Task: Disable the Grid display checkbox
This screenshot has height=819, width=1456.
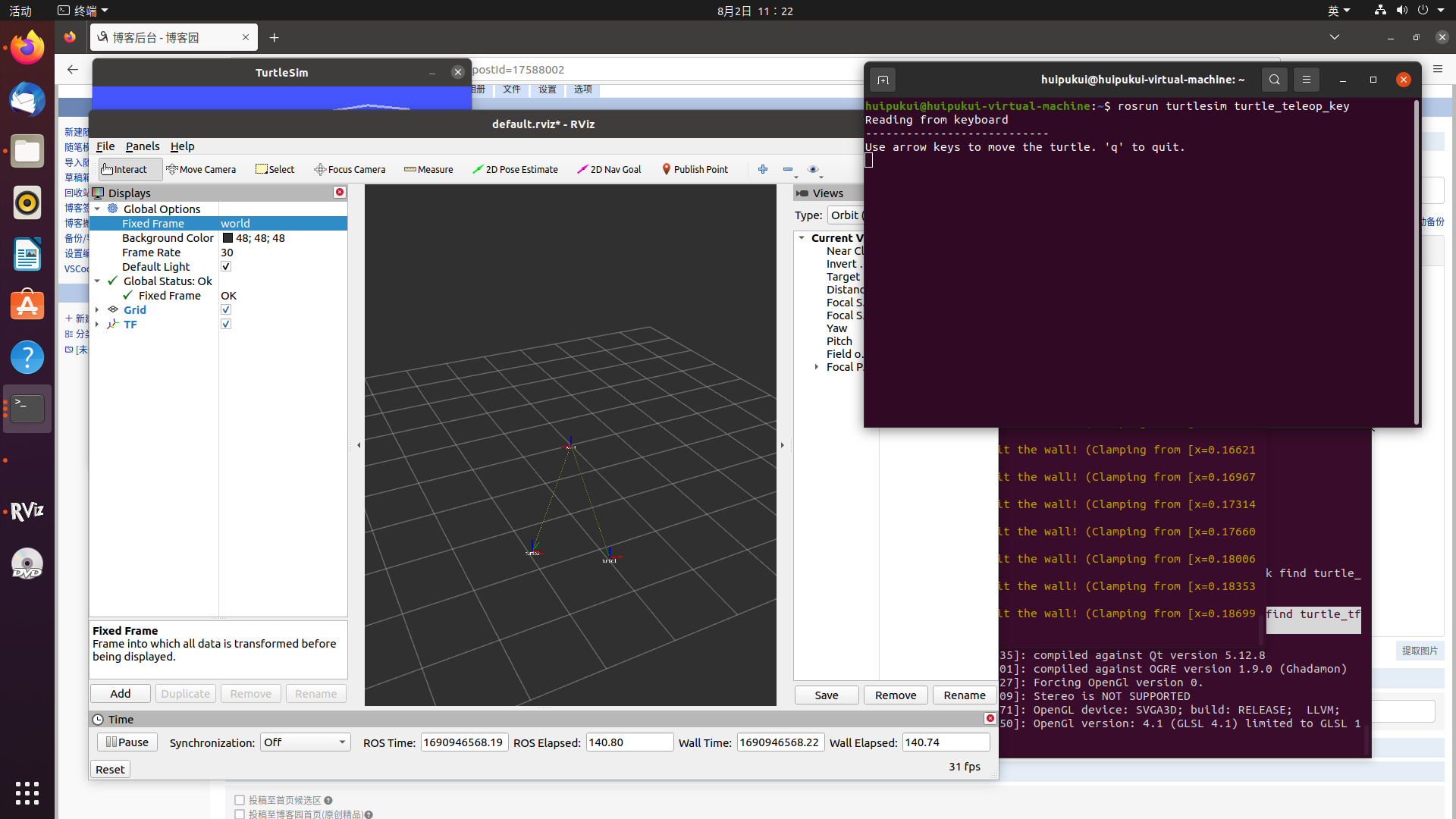Action: click(x=226, y=309)
